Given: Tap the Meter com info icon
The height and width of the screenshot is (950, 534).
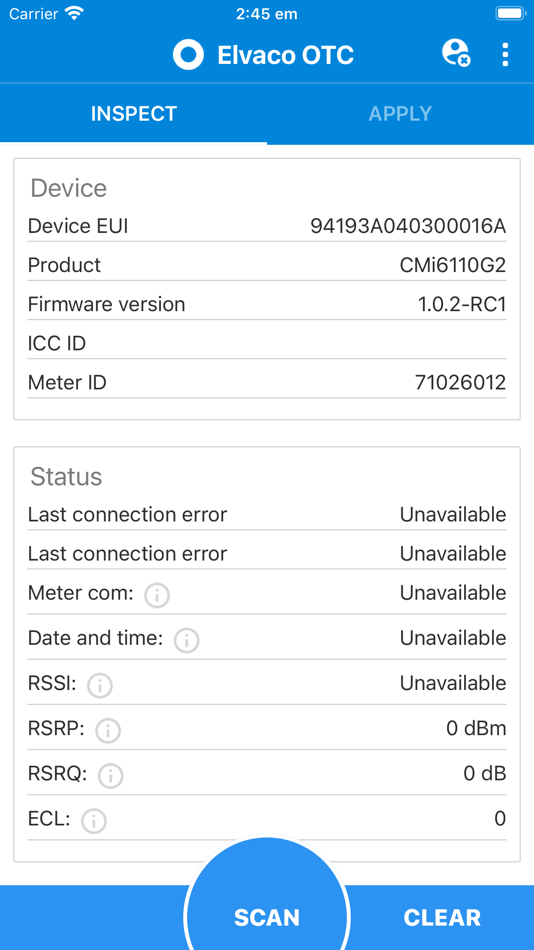Looking at the screenshot, I should coord(157,596).
